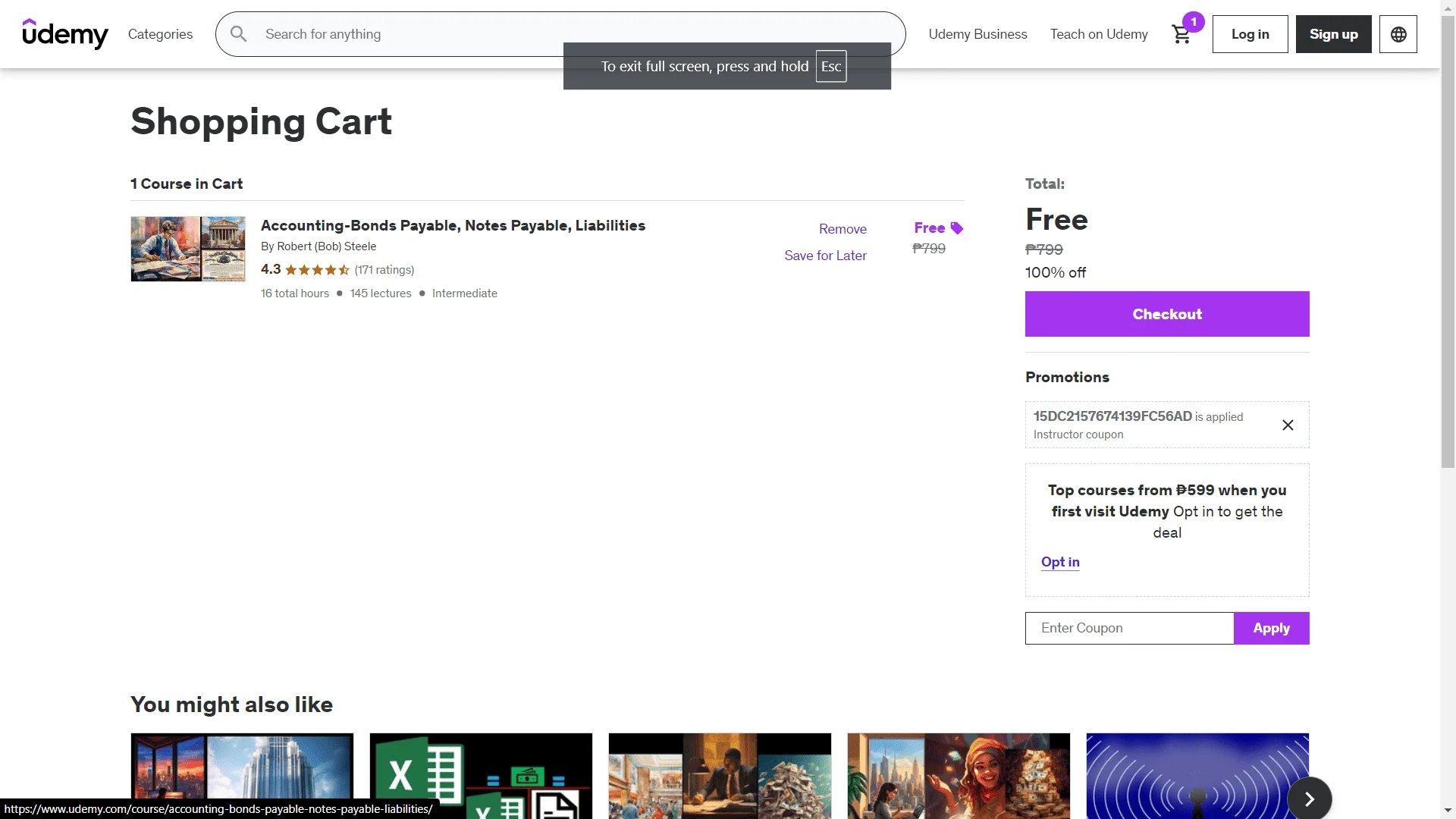Click the '1 Course in Cart' heading
1456x819 pixels.
click(187, 184)
